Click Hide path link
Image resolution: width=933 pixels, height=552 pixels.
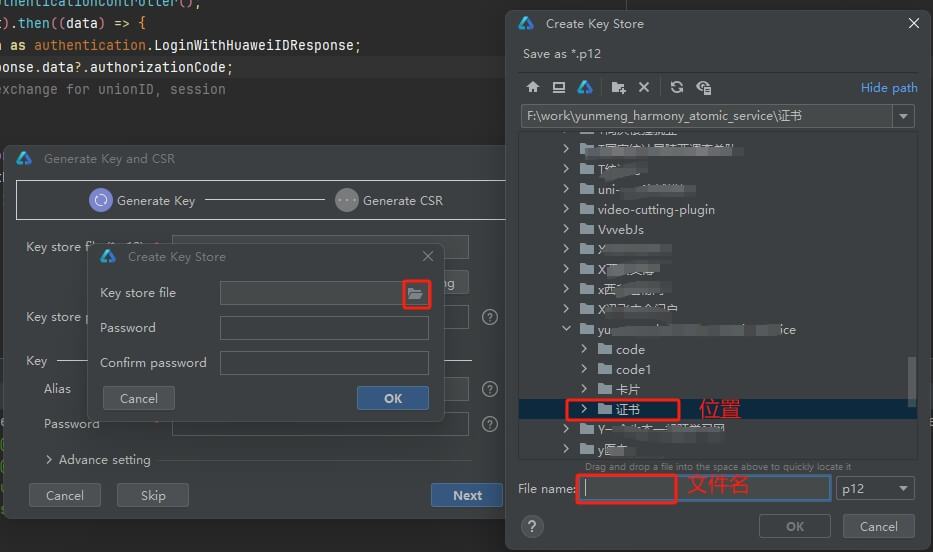tap(888, 87)
